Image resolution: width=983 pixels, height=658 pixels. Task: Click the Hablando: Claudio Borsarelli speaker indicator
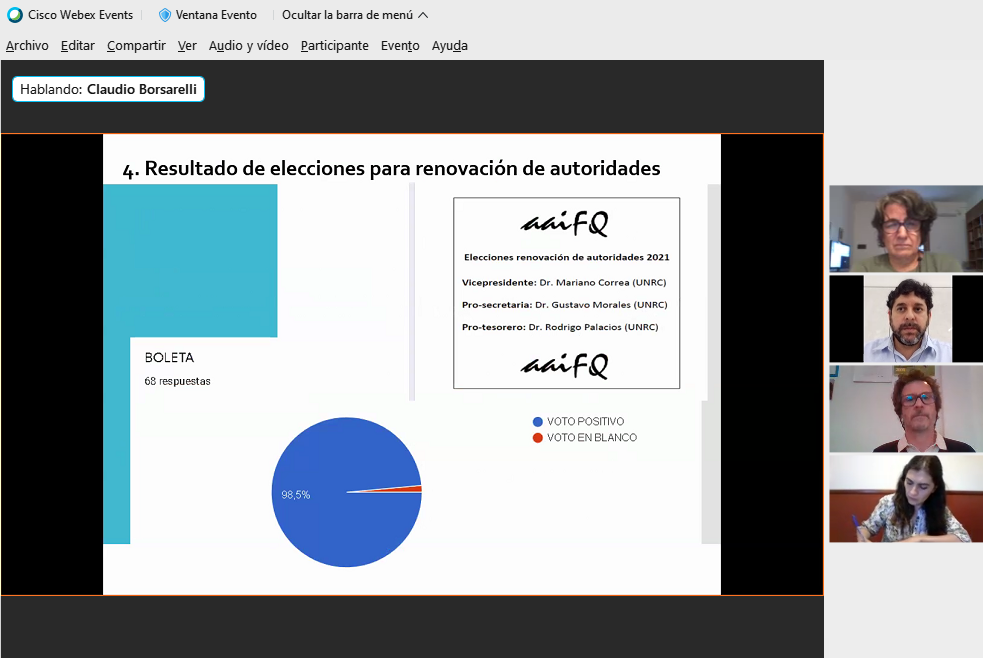tap(108, 89)
